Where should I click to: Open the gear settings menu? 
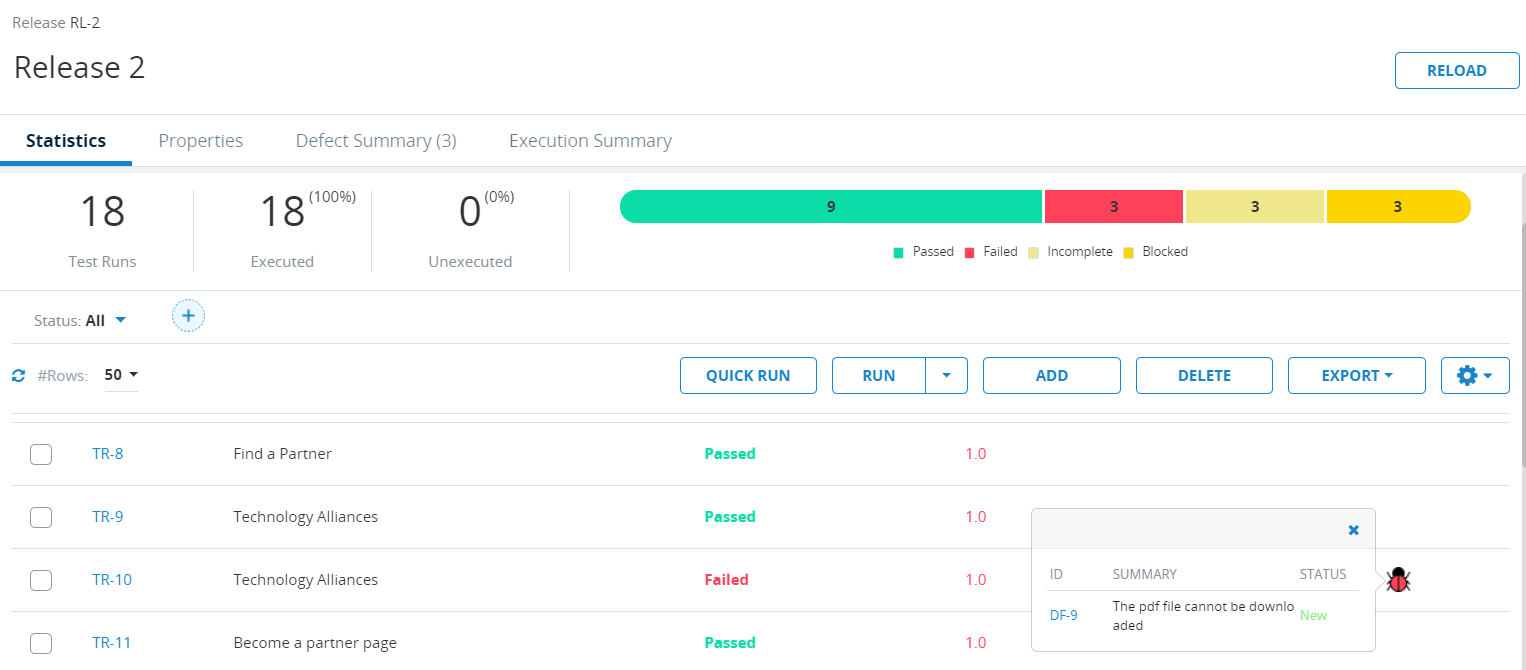point(1474,376)
